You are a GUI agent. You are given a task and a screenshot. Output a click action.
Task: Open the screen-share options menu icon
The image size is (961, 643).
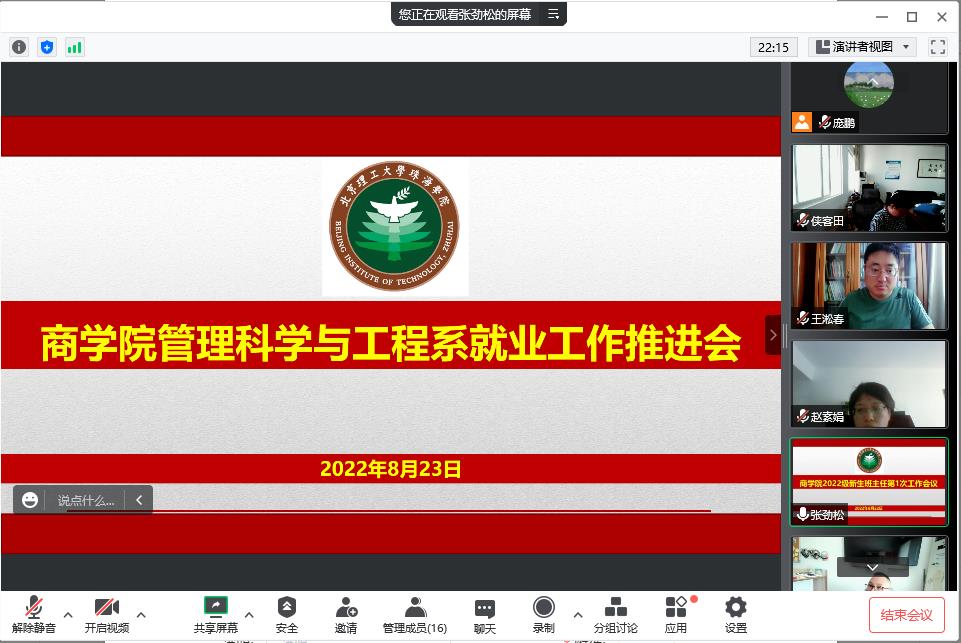(x=553, y=14)
